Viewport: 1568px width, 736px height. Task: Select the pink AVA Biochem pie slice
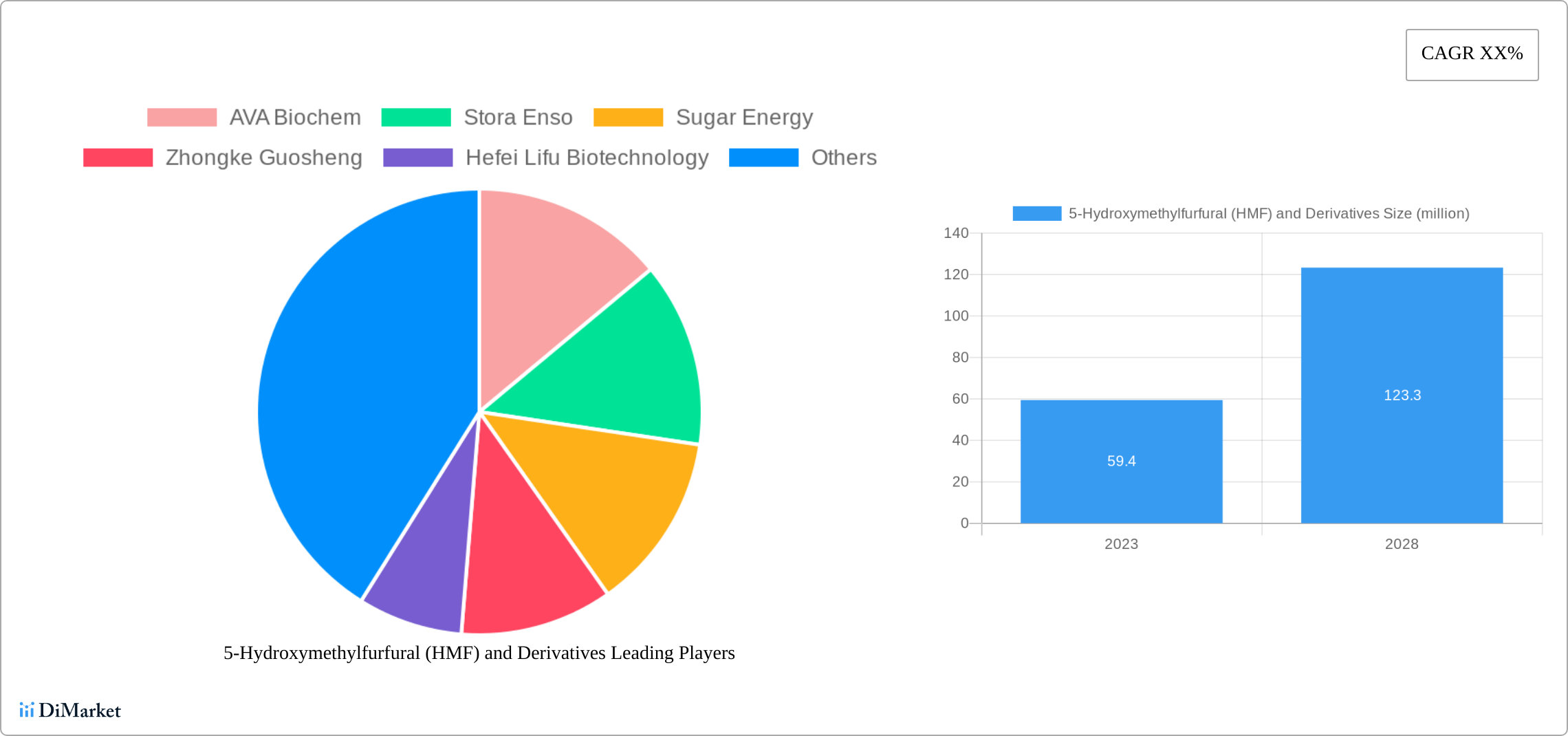(550, 275)
